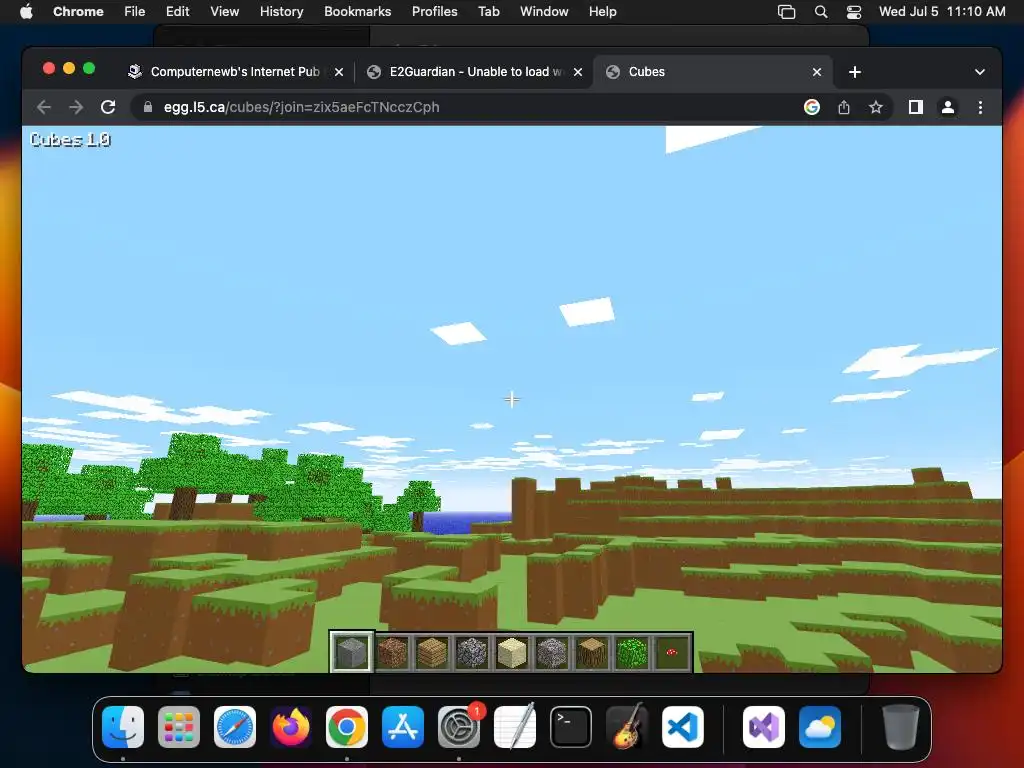Image resolution: width=1024 pixels, height=768 pixels.
Task: Open Visual Studio Code from Dock
Action: [683, 727]
